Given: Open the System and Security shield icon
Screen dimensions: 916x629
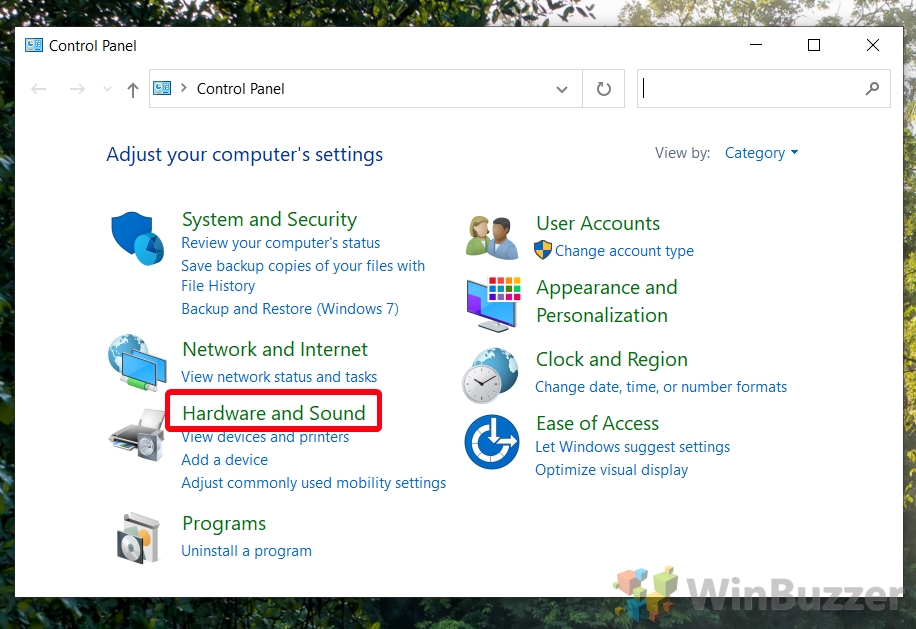Looking at the screenshot, I should (137, 238).
